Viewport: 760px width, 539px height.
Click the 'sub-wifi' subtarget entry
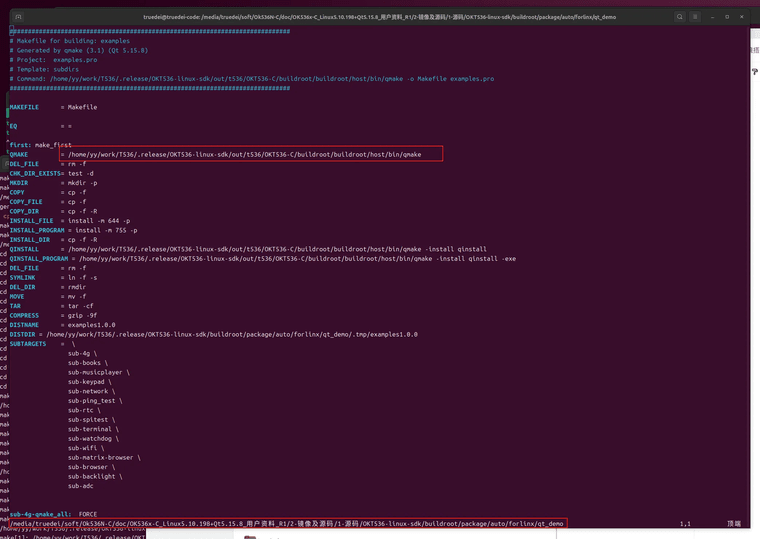(x=82, y=448)
